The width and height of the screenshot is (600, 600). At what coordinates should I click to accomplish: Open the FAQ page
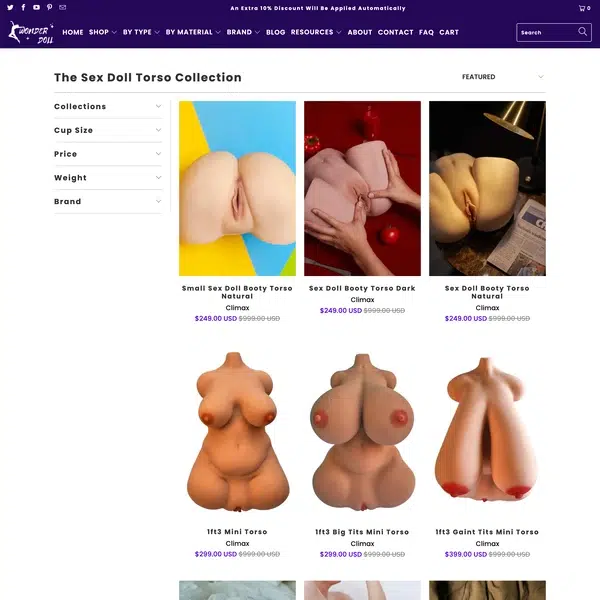[x=426, y=32]
